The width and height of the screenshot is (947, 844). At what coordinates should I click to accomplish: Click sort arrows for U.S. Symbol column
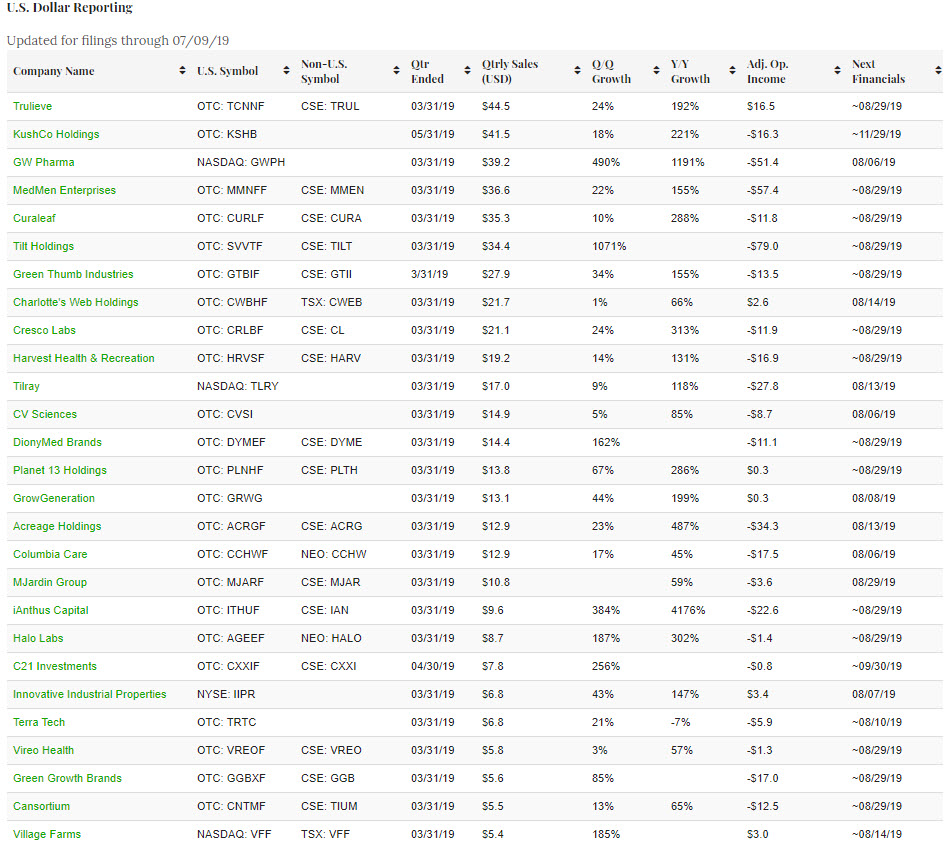point(286,71)
